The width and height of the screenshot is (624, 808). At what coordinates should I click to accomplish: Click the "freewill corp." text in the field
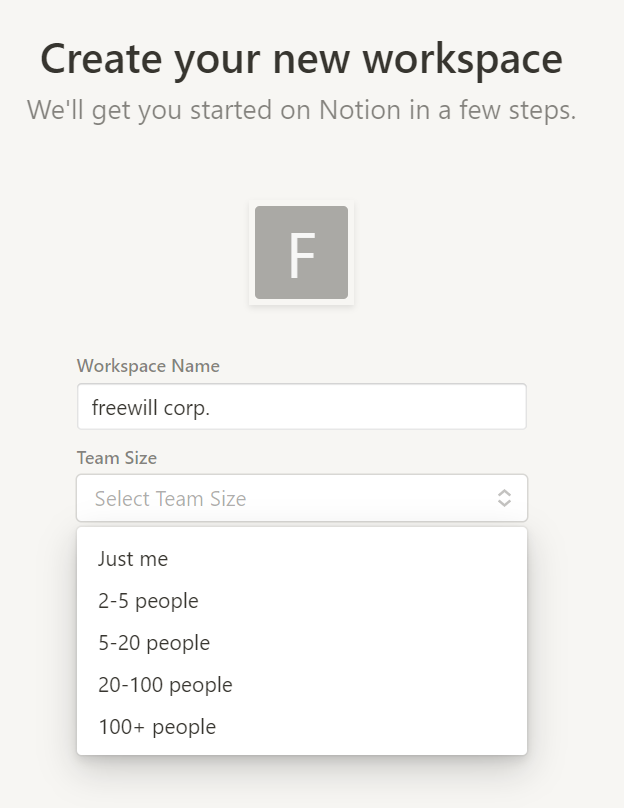click(151, 407)
